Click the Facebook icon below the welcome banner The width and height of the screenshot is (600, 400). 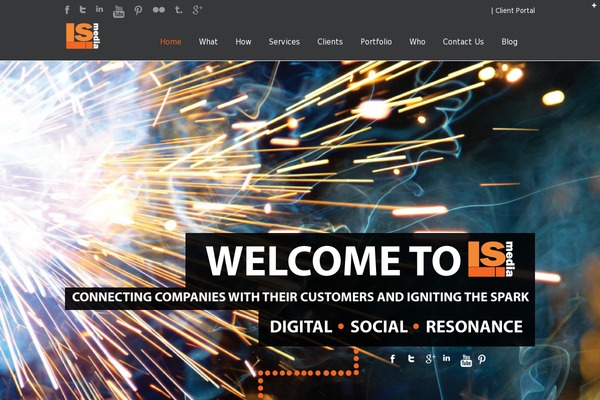393,359
